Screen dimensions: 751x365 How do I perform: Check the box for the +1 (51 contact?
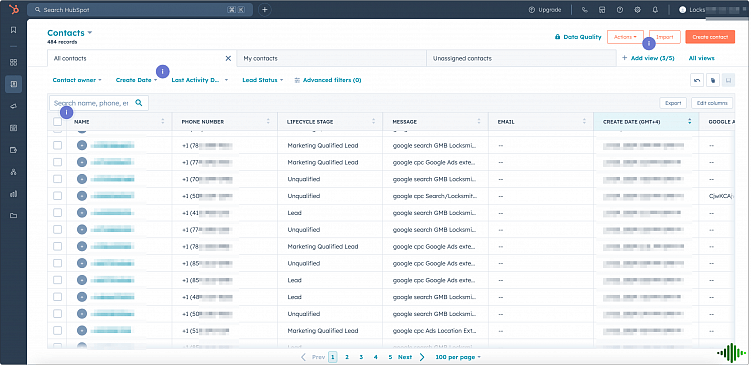tap(57, 331)
